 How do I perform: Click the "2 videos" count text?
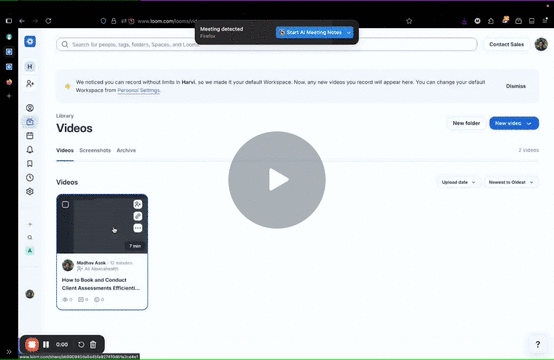click(x=529, y=150)
